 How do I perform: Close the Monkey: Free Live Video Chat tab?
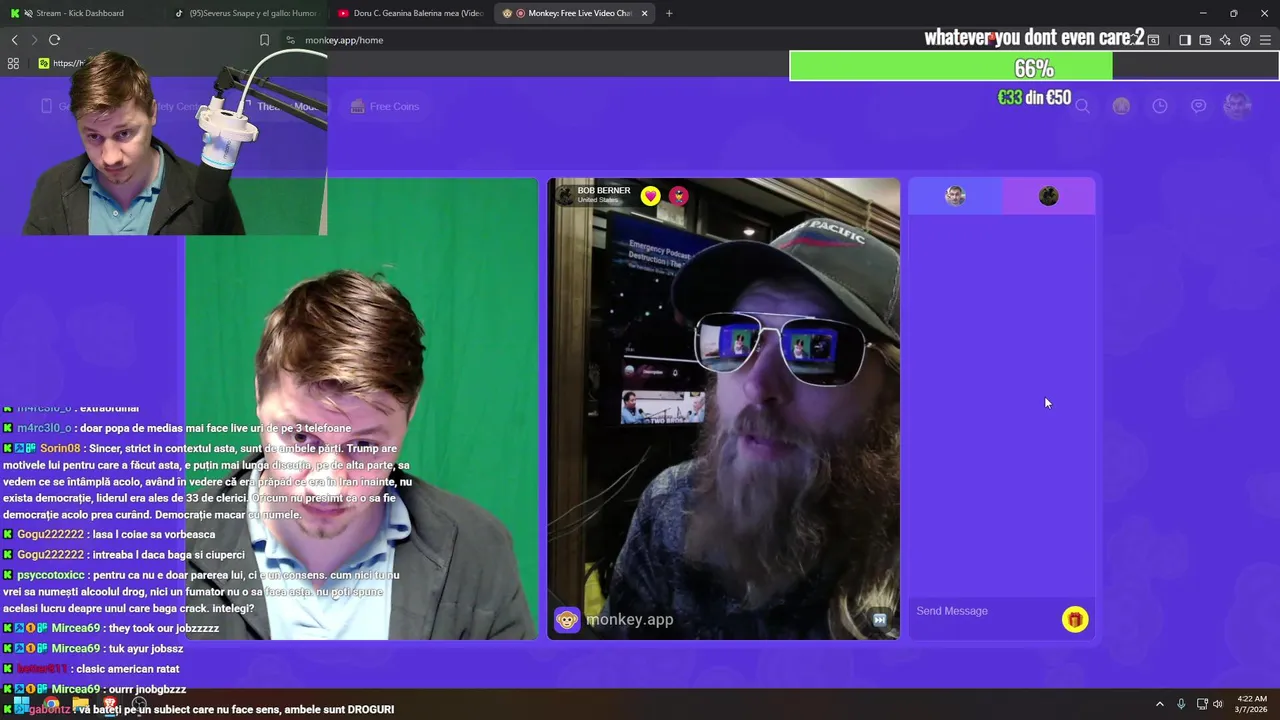click(644, 13)
